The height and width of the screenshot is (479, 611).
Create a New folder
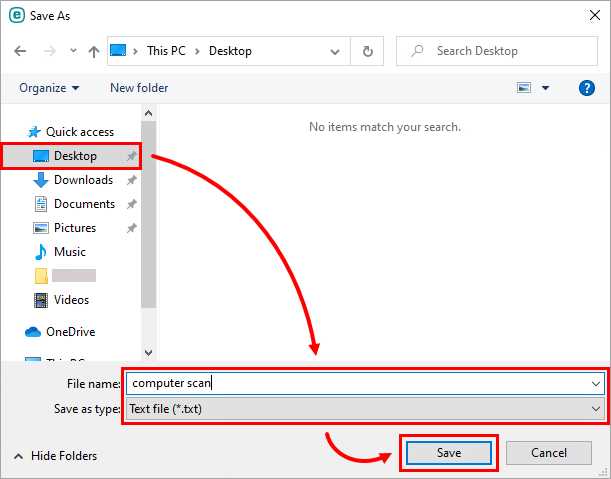coord(139,88)
